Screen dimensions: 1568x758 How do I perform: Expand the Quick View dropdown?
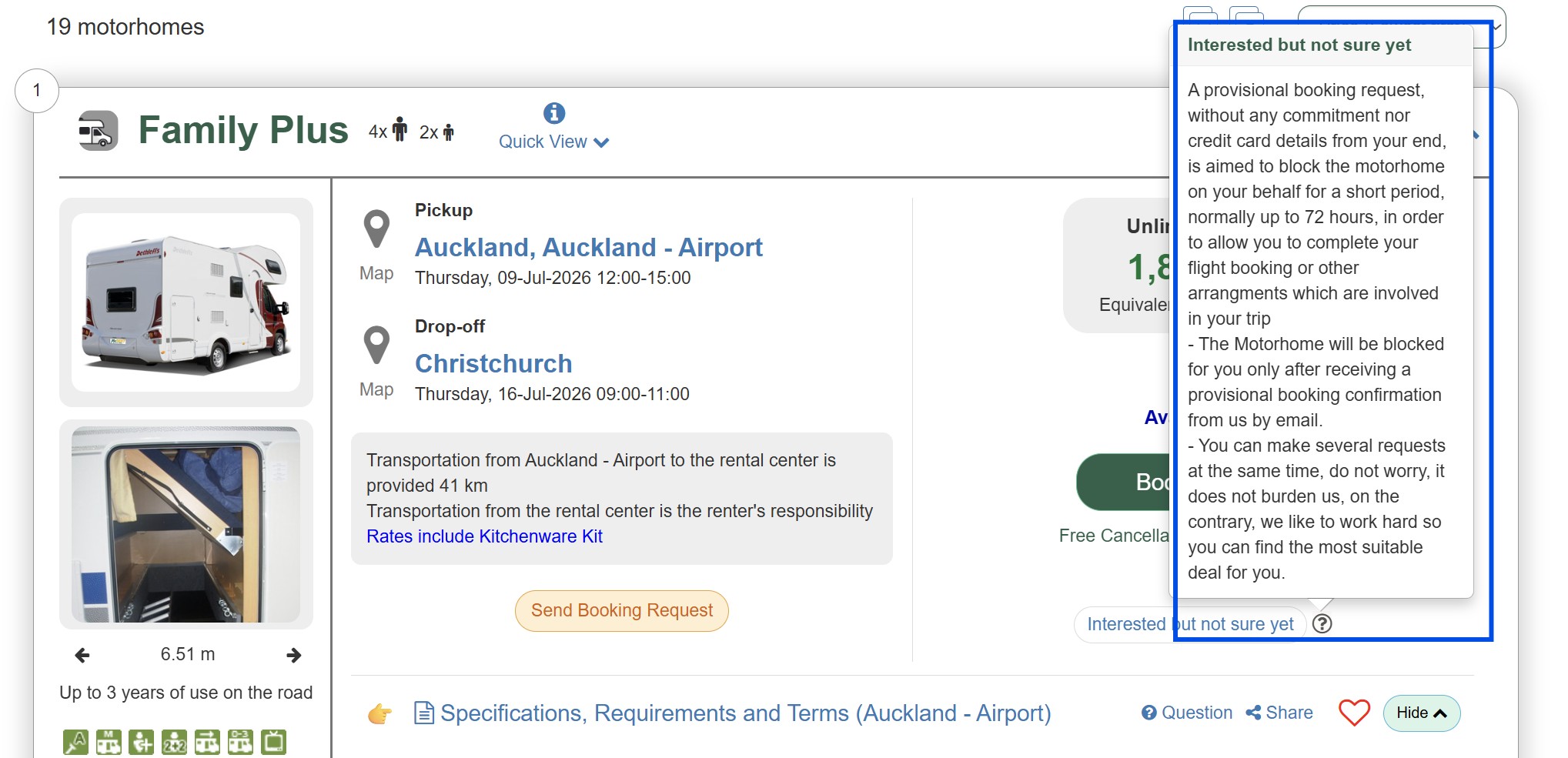pyautogui.click(x=553, y=142)
